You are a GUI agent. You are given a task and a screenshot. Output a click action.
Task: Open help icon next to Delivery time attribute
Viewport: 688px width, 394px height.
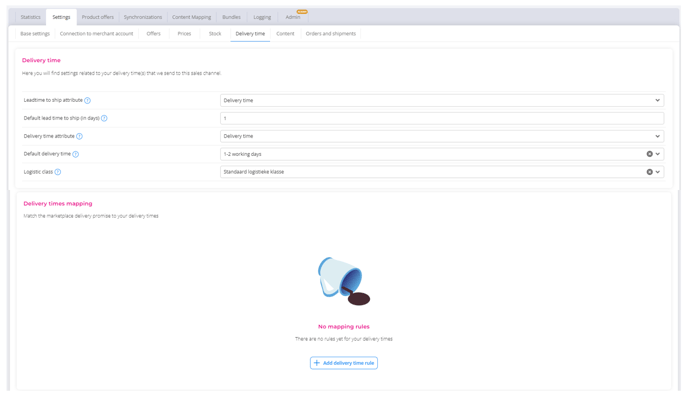point(79,136)
